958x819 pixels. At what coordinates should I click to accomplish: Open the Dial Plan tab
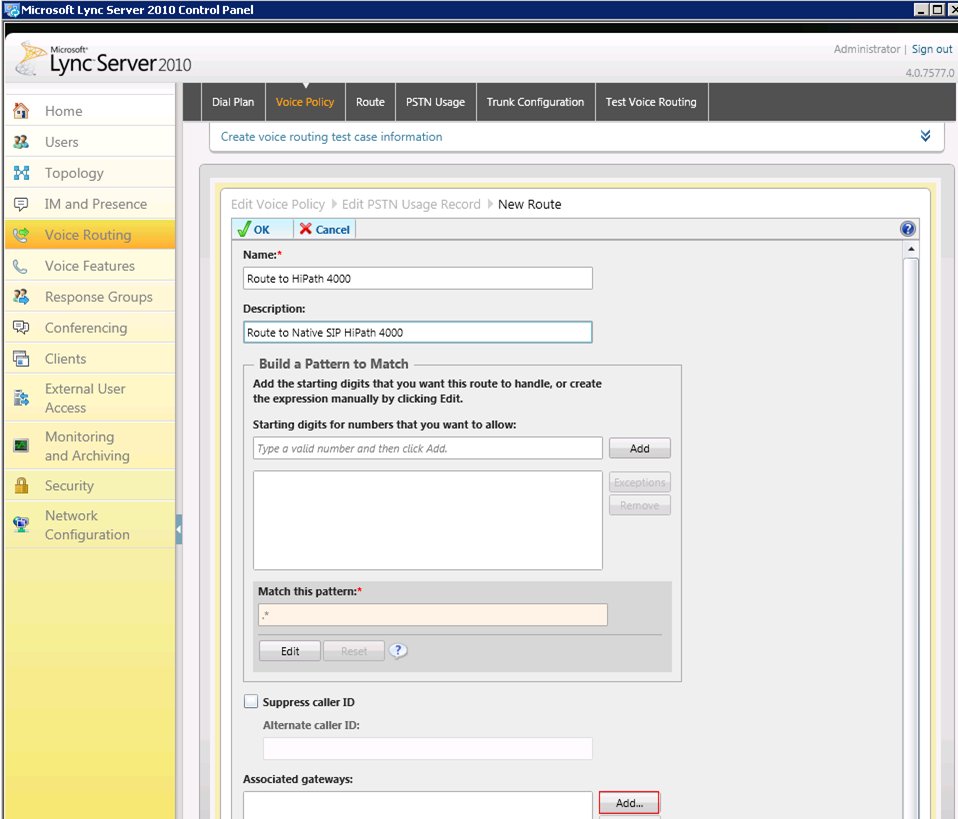coord(233,102)
